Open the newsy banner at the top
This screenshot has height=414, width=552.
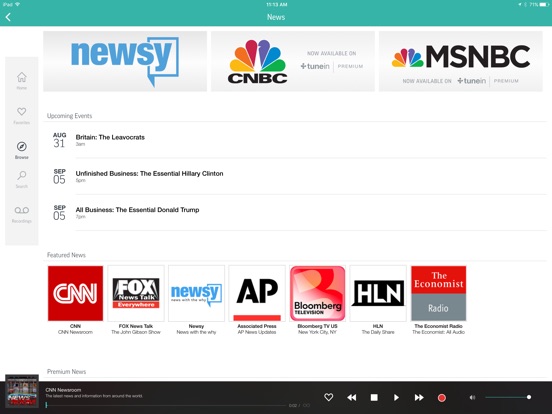click(x=125, y=61)
